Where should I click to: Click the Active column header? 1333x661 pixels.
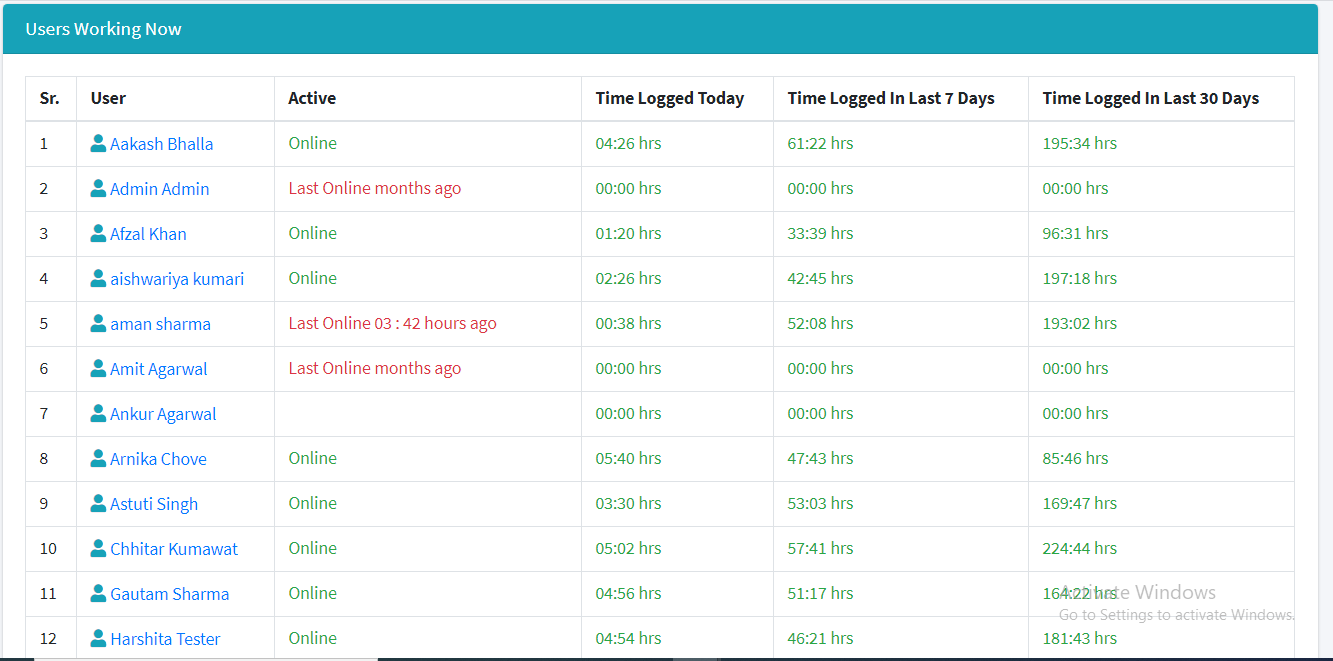point(312,98)
